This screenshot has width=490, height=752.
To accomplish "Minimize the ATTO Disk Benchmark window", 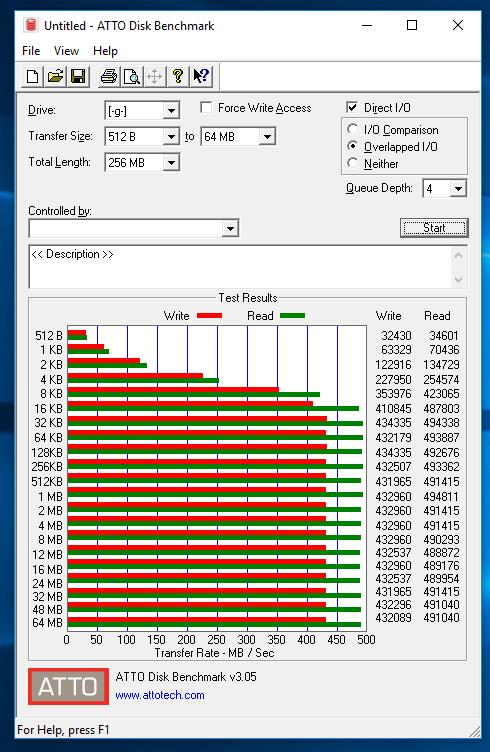I will tap(367, 25).
